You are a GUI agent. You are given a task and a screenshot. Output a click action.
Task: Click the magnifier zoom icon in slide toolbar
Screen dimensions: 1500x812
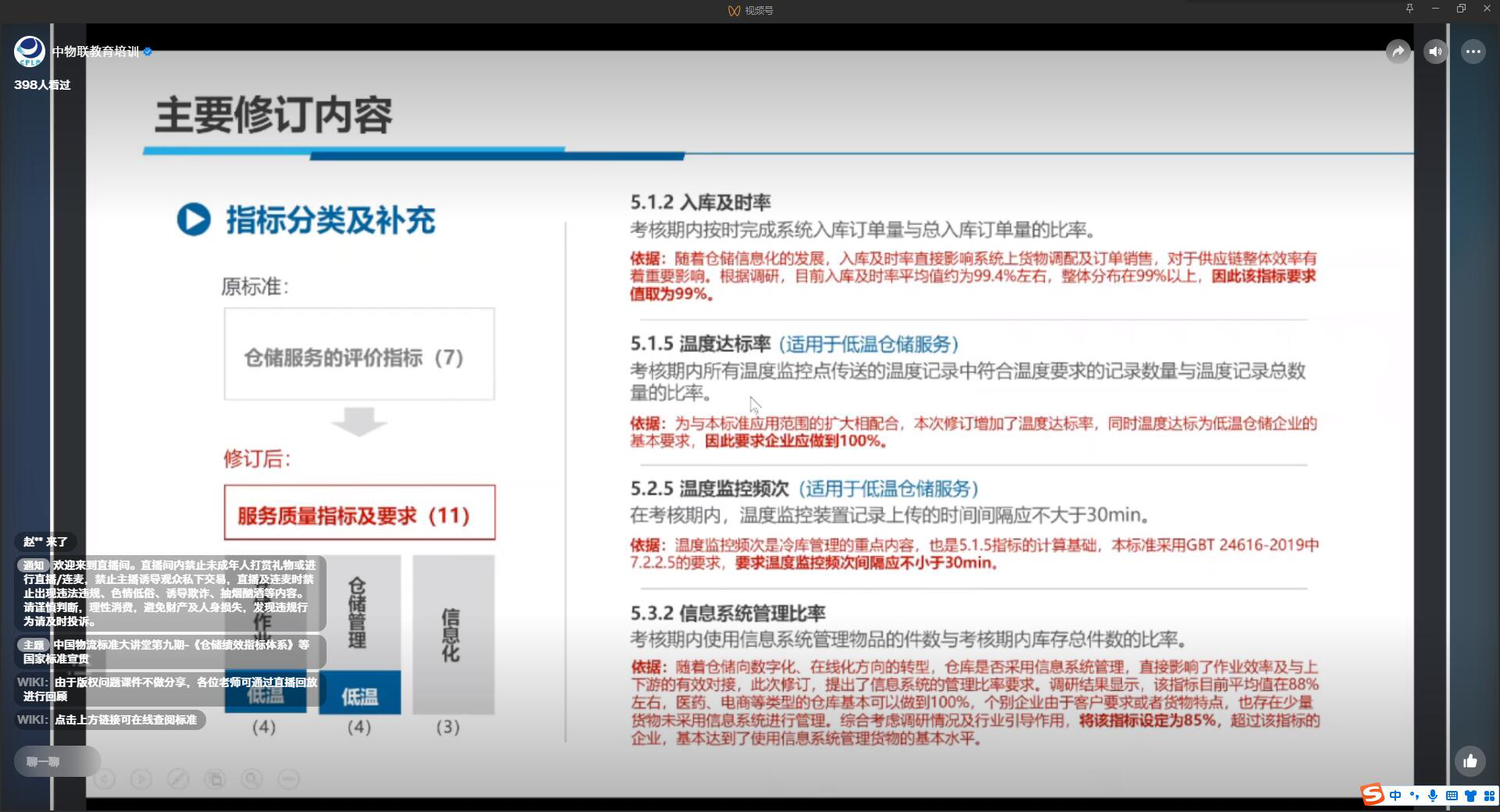(252, 779)
